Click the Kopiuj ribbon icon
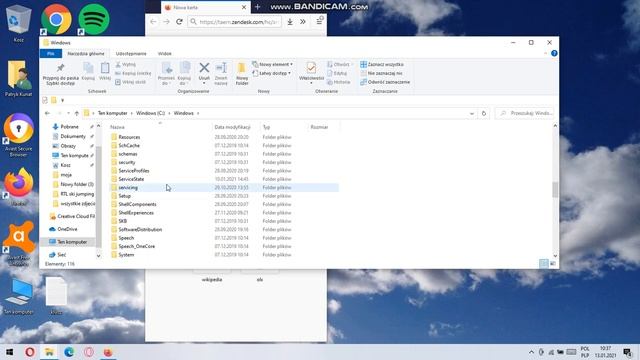640x360 pixels. (88, 68)
